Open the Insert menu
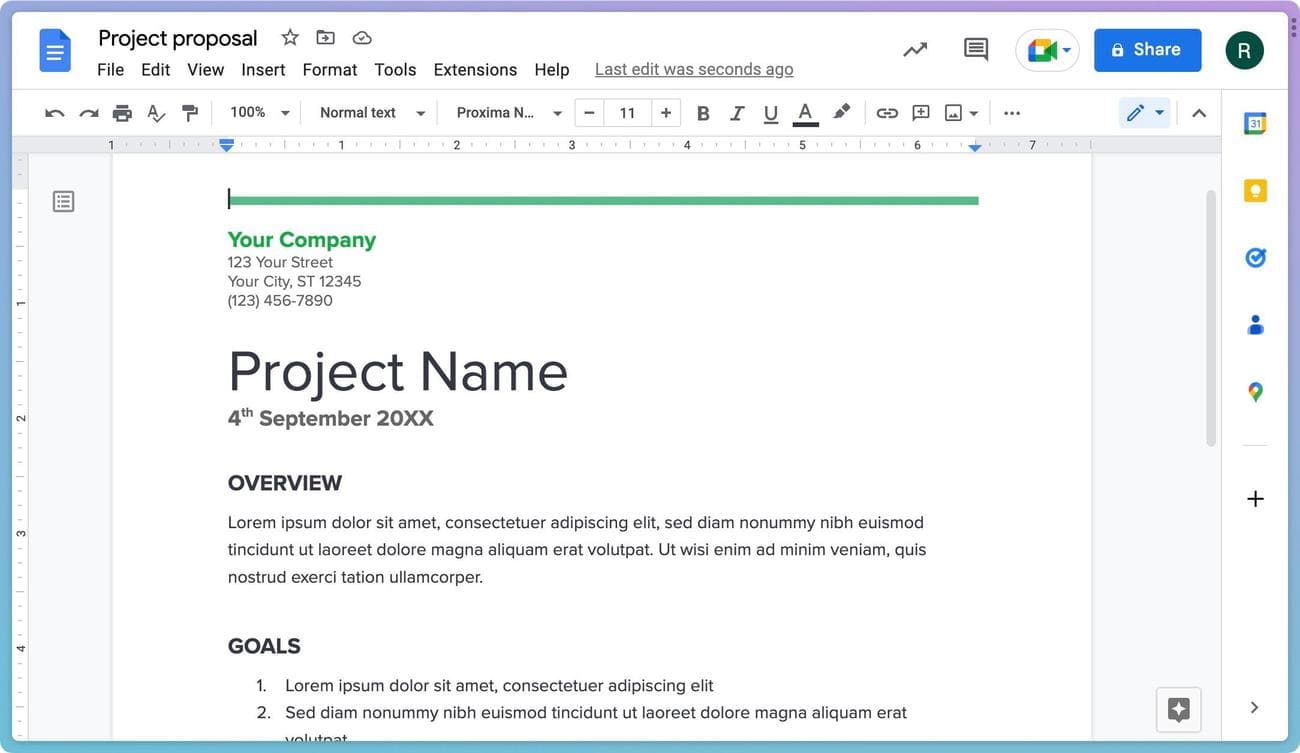 tap(263, 69)
